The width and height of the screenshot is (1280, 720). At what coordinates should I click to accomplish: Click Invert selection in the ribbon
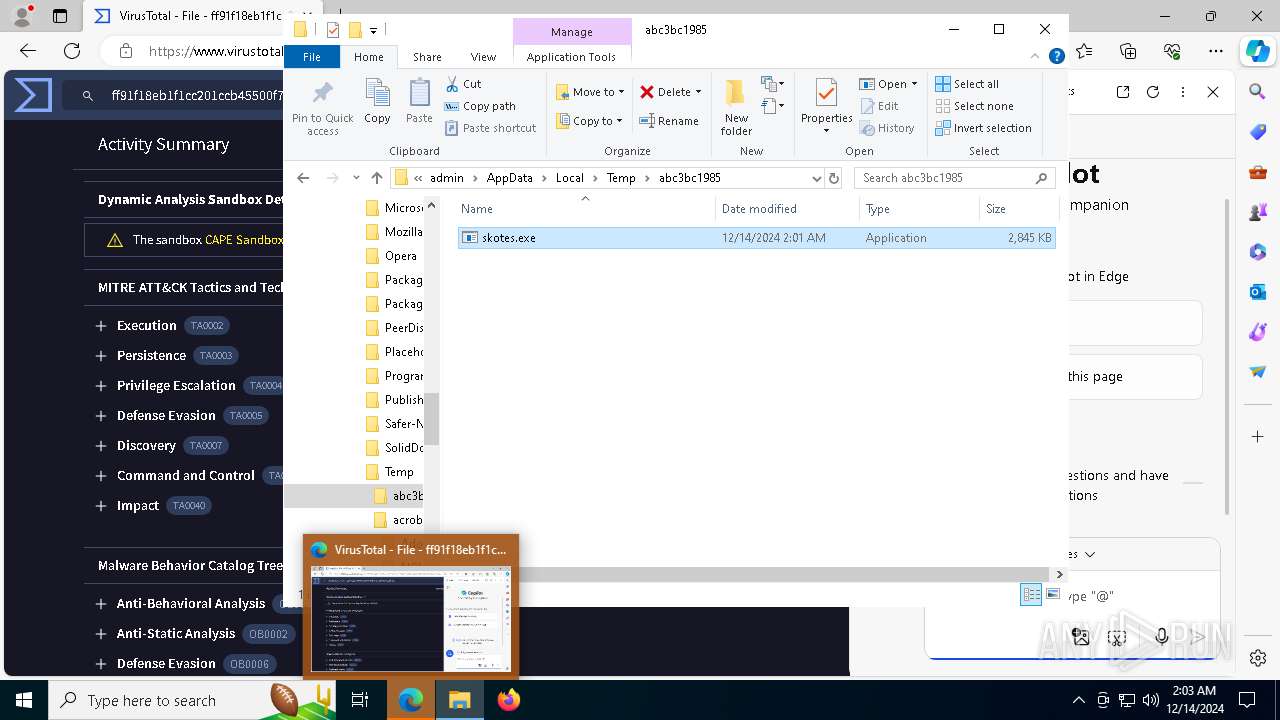983,128
